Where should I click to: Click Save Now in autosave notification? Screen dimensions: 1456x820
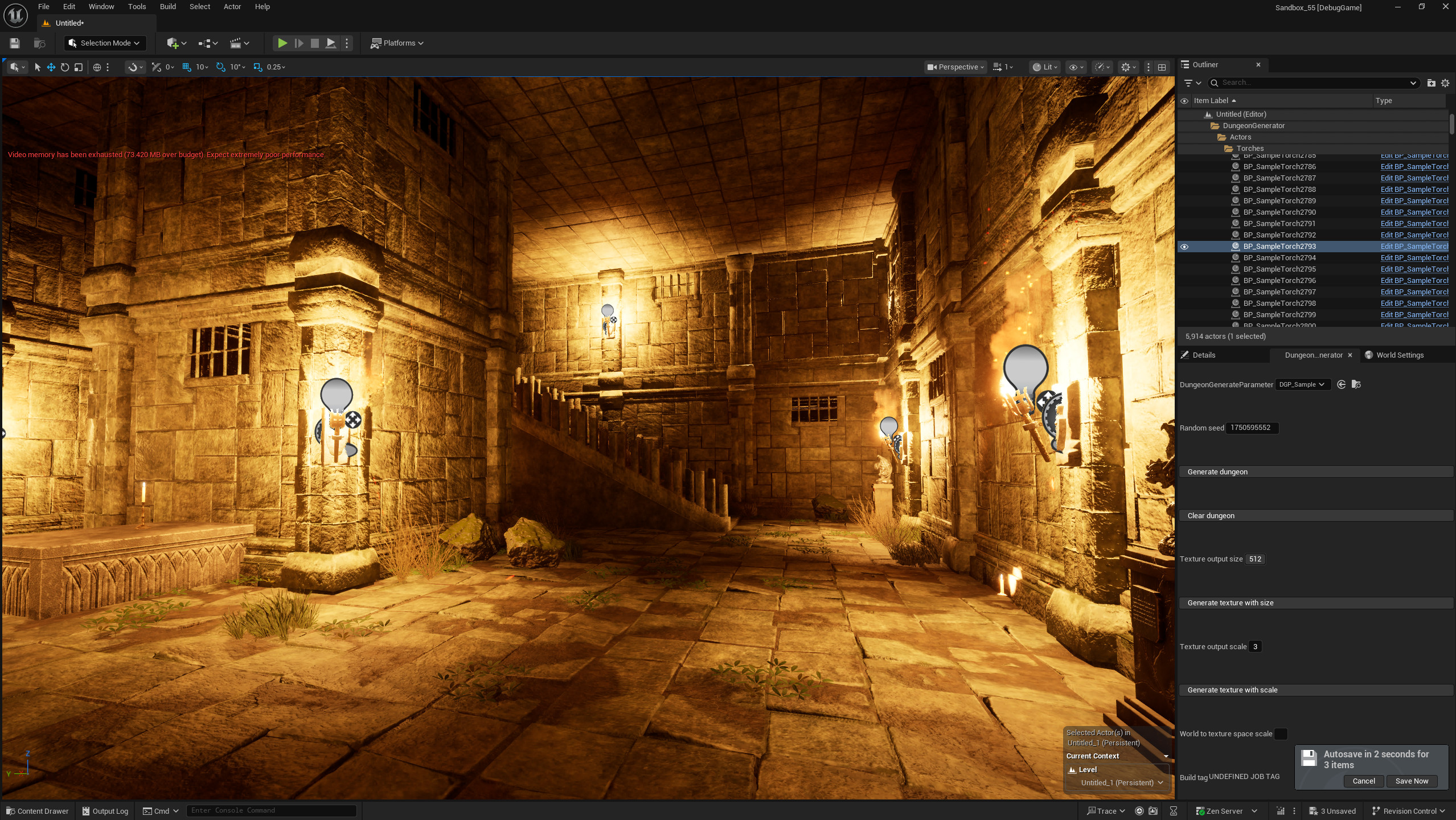click(x=1412, y=781)
